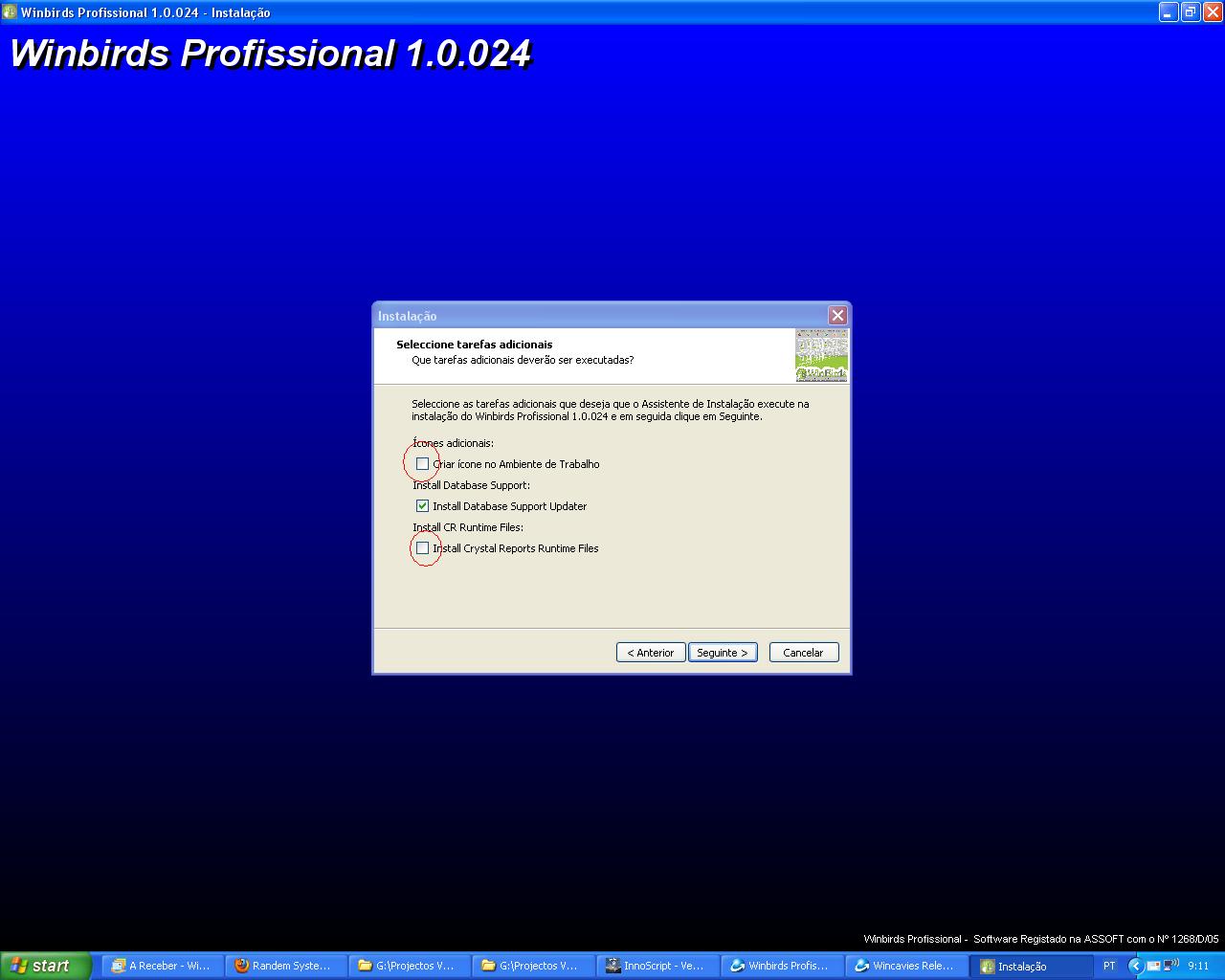Click the WinBirds logo image in dialog header
Screen dimensions: 1225x980
click(821, 355)
